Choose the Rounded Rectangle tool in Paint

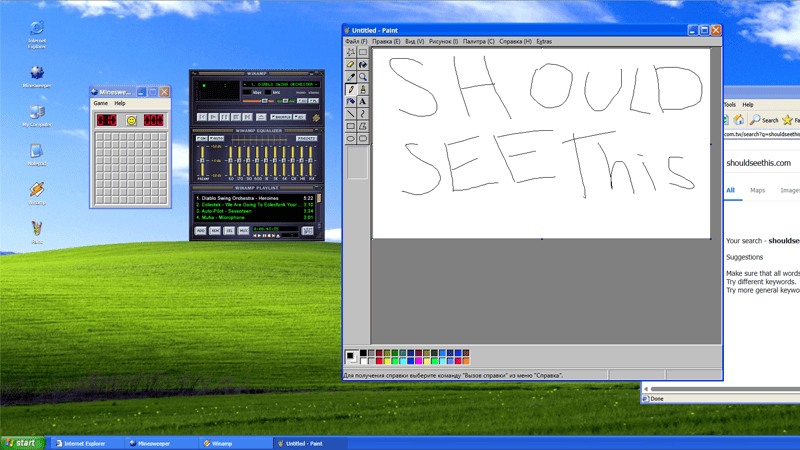(x=363, y=138)
